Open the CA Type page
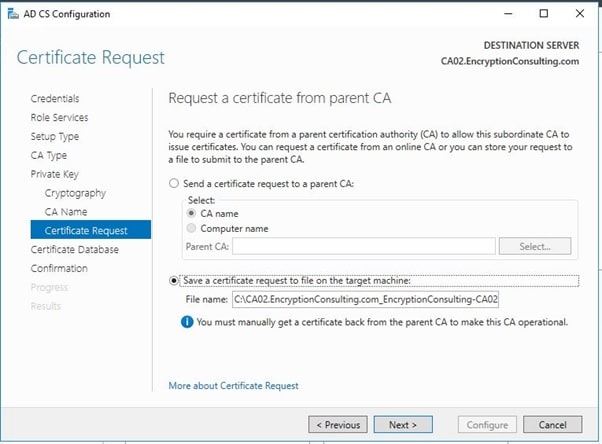The width and height of the screenshot is (602, 444). [x=49, y=155]
